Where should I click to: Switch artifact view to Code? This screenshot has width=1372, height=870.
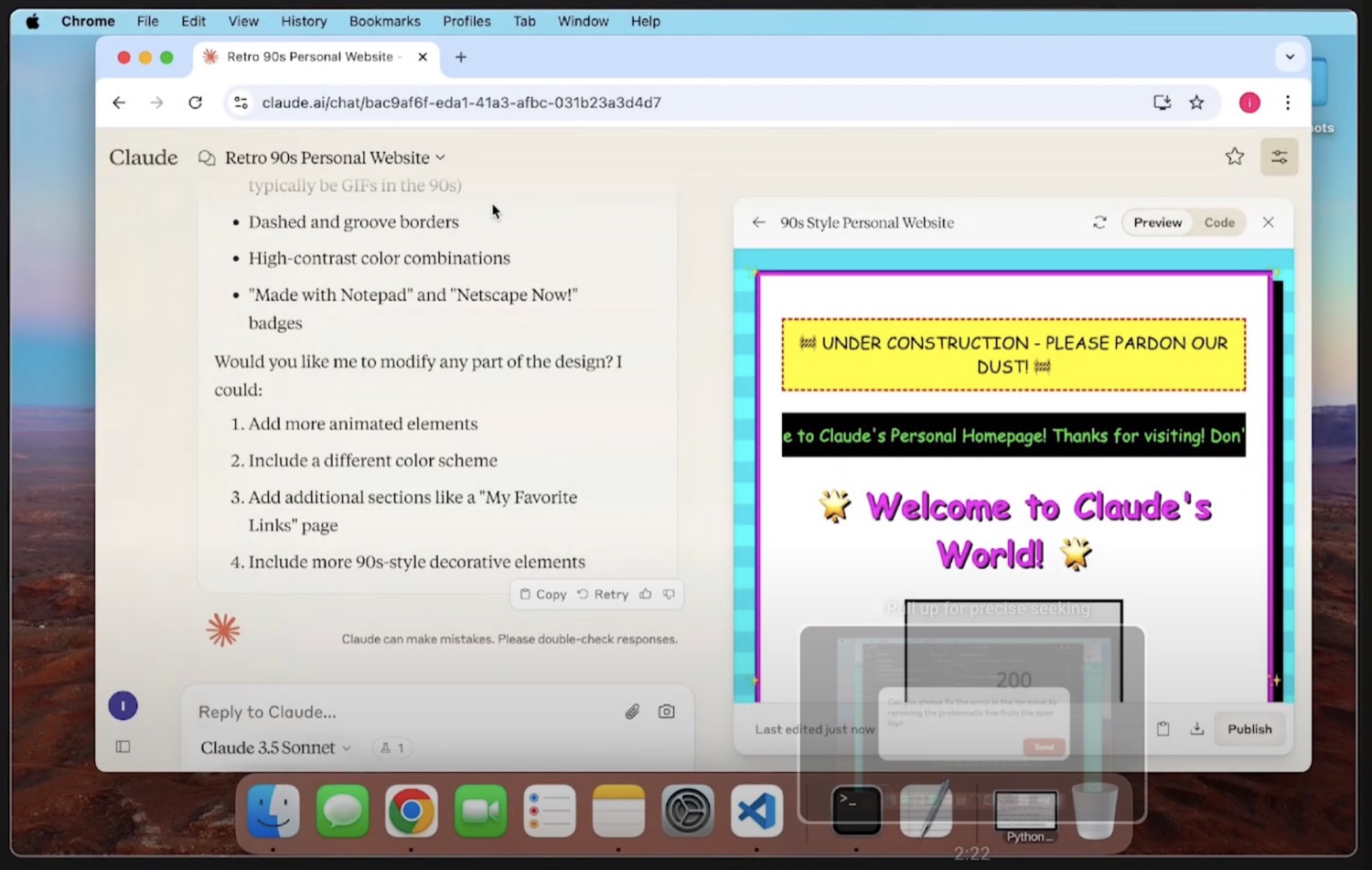click(x=1218, y=222)
